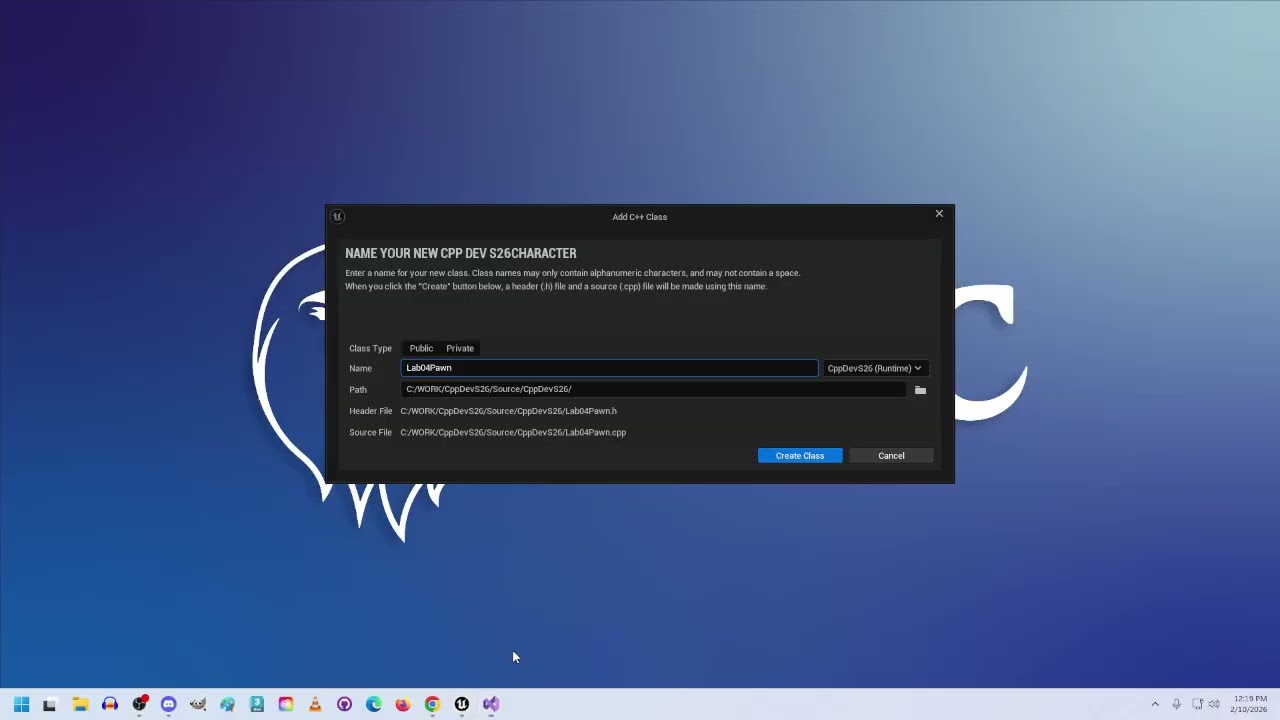
Task: Click the Create Class button
Action: [800, 456]
